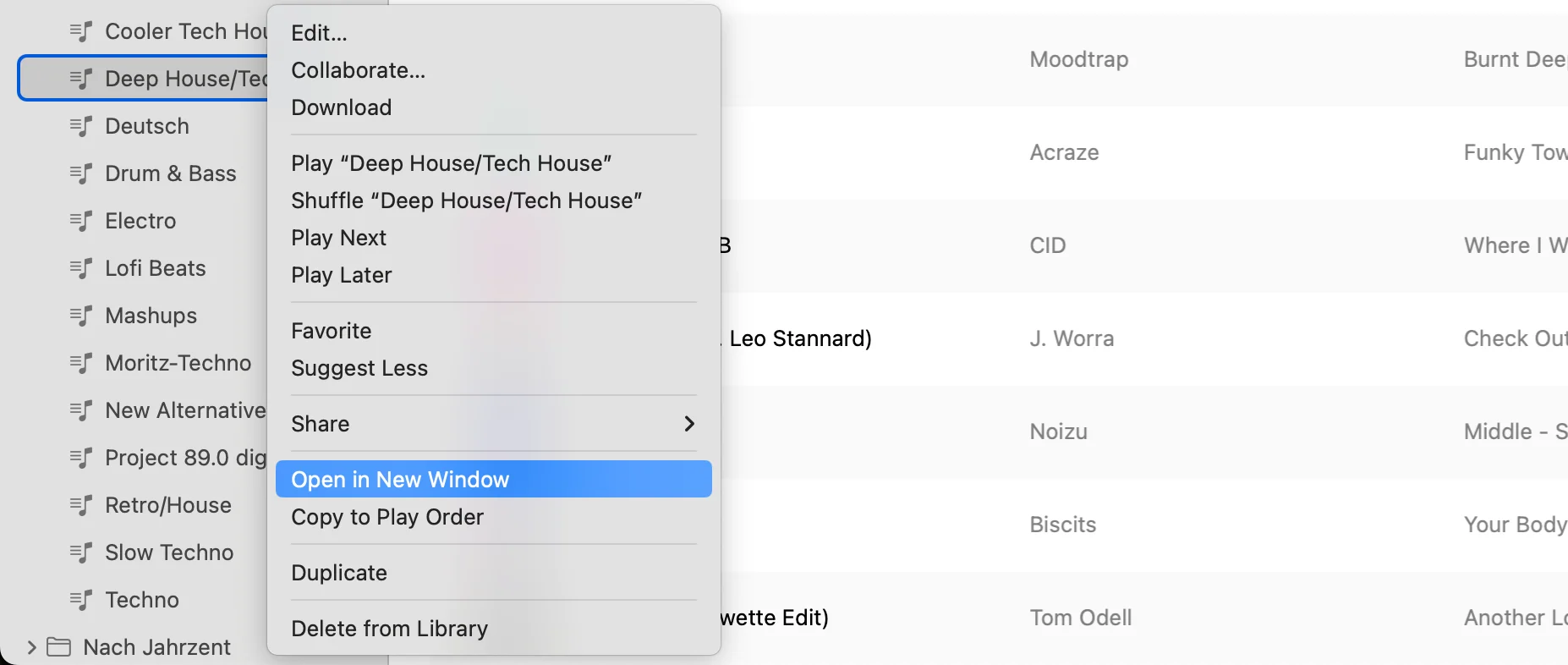Viewport: 1568px width, 665px height.
Task: Choose Suggest Less option
Action: 359,368
